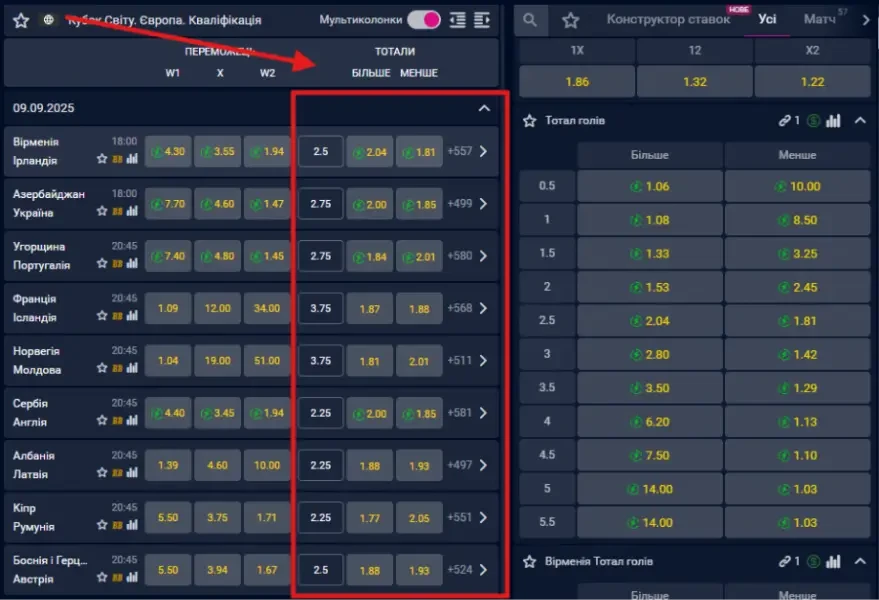Select double chance 1X odds 1.86
Screen dimensions: 879x600
pos(576,82)
